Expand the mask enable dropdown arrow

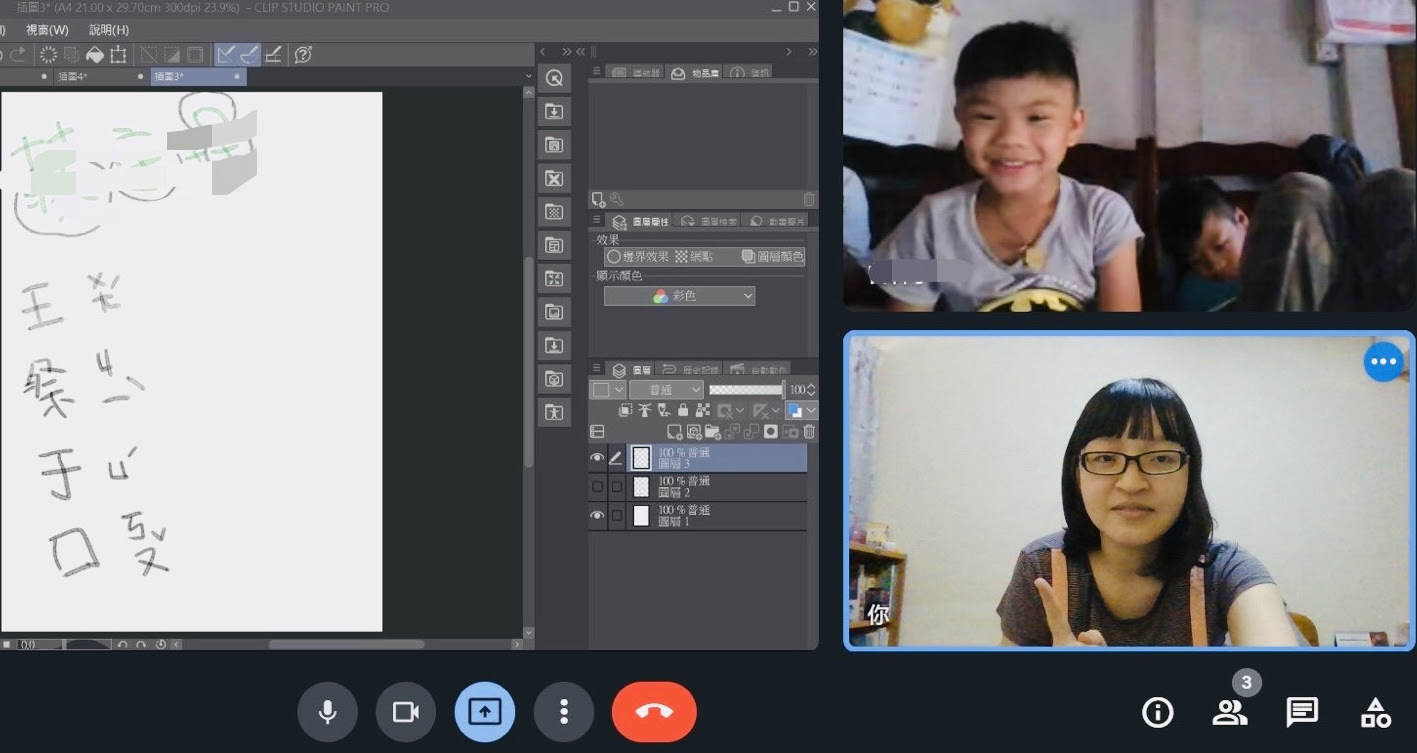739,410
